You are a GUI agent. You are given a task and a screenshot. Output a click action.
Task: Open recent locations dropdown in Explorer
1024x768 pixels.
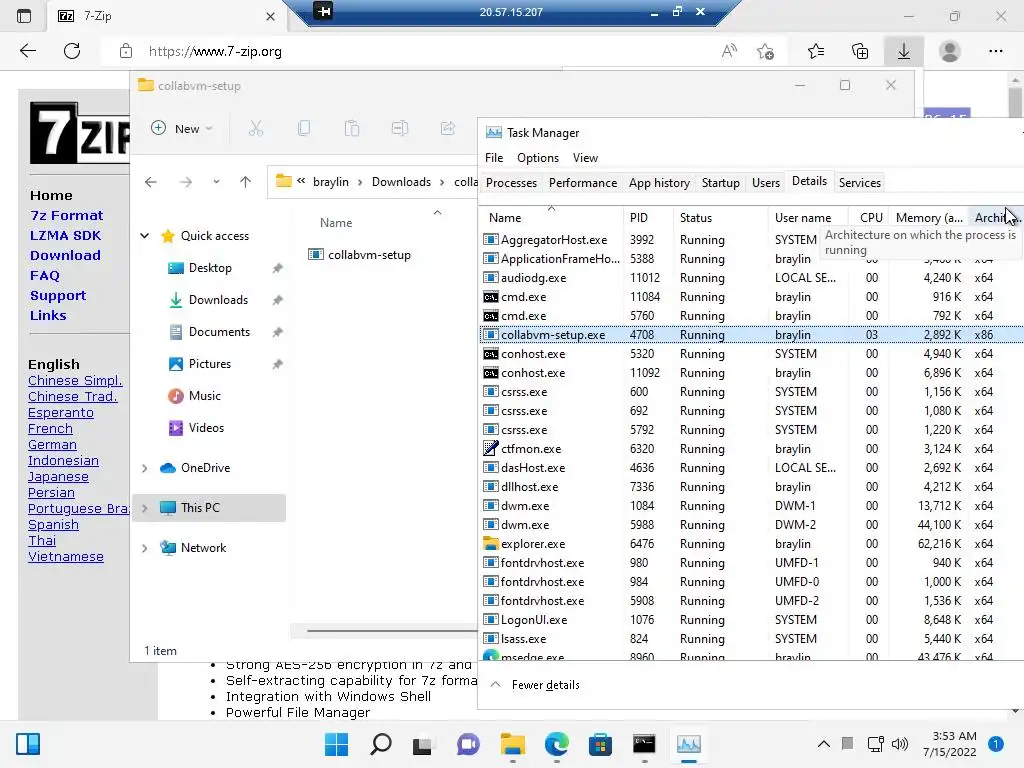click(216, 182)
